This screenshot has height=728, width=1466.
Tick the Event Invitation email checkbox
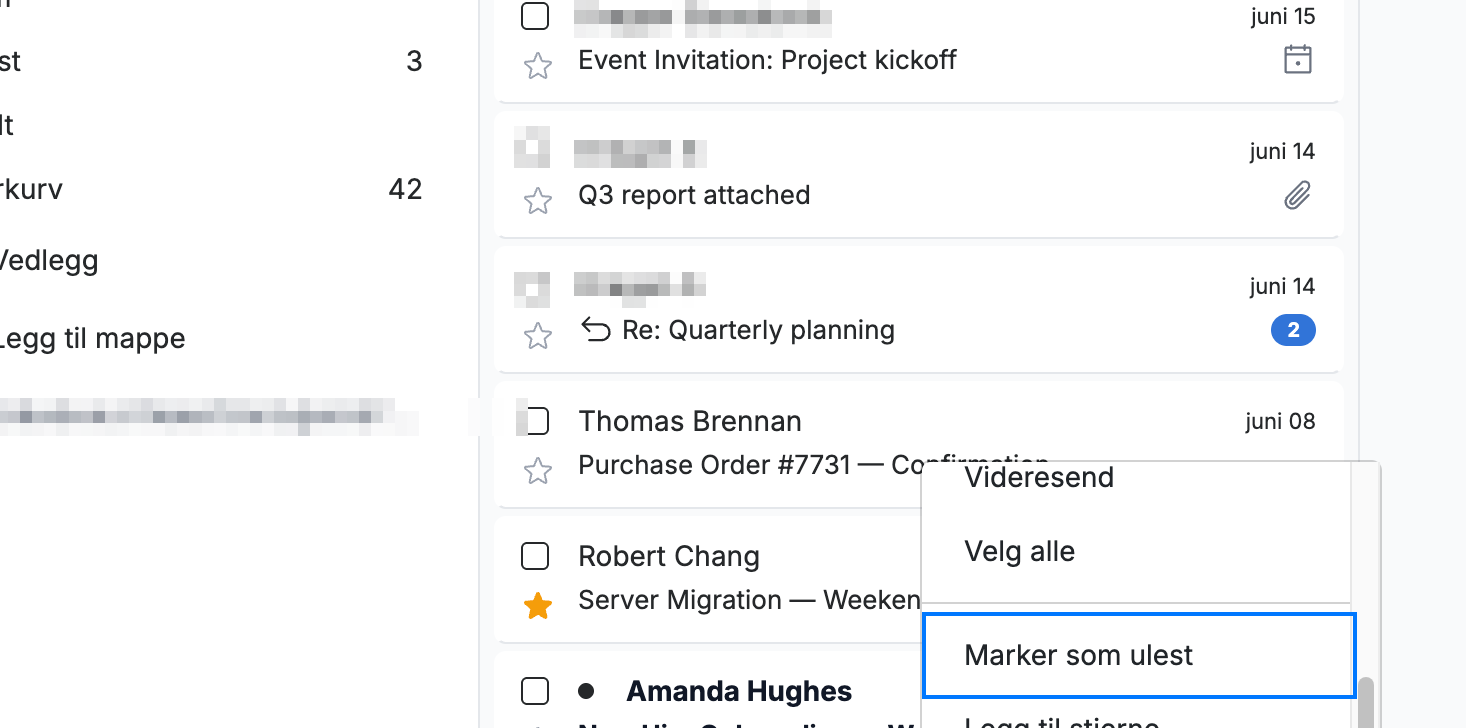point(536,16)
